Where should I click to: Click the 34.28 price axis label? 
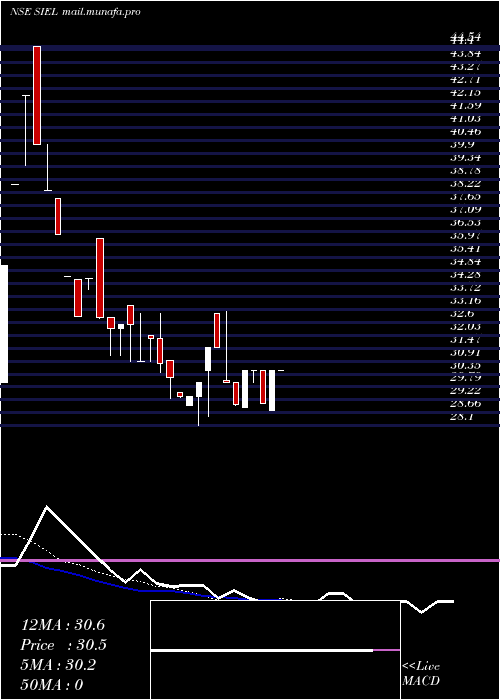(465, 274)
